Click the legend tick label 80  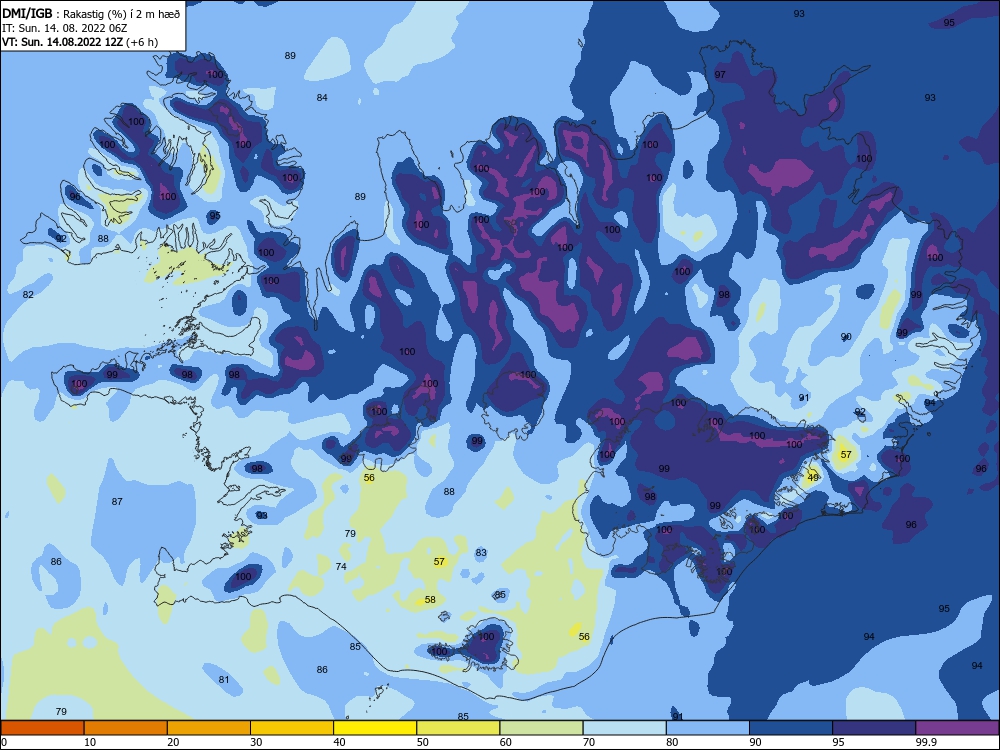pyautogui.click(x=672, y=742)
